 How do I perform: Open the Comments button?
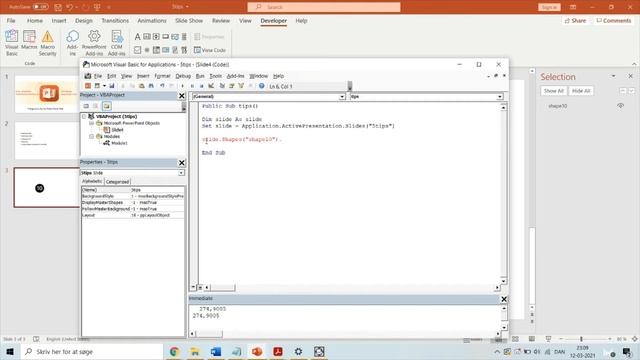[613, 20]
